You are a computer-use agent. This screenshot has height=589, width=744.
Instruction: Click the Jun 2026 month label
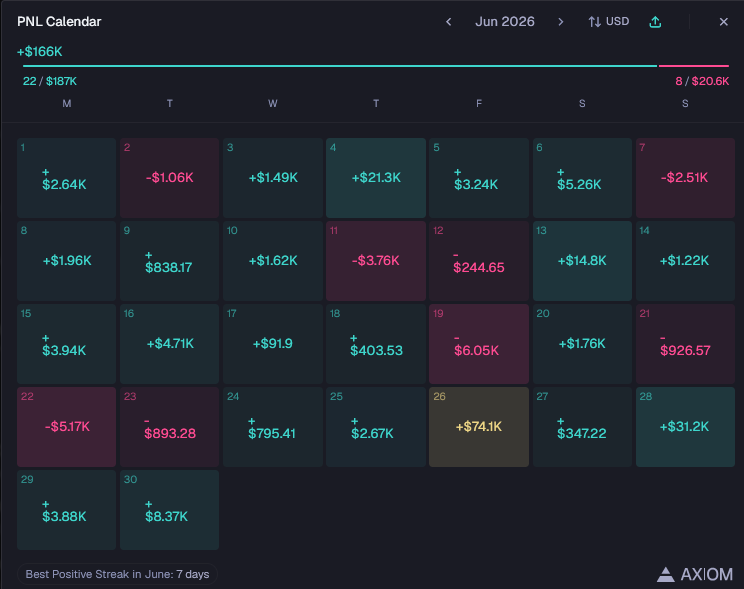(505, 22)
